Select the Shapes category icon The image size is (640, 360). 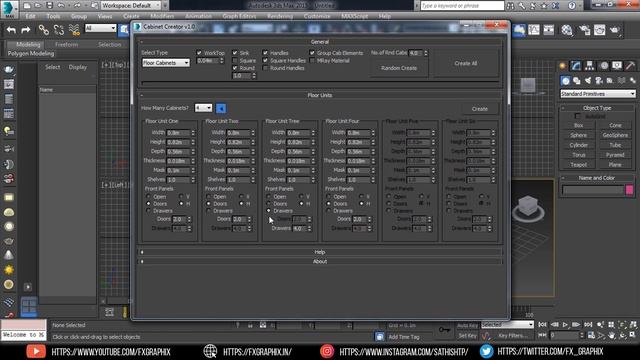tap(577, 81)
